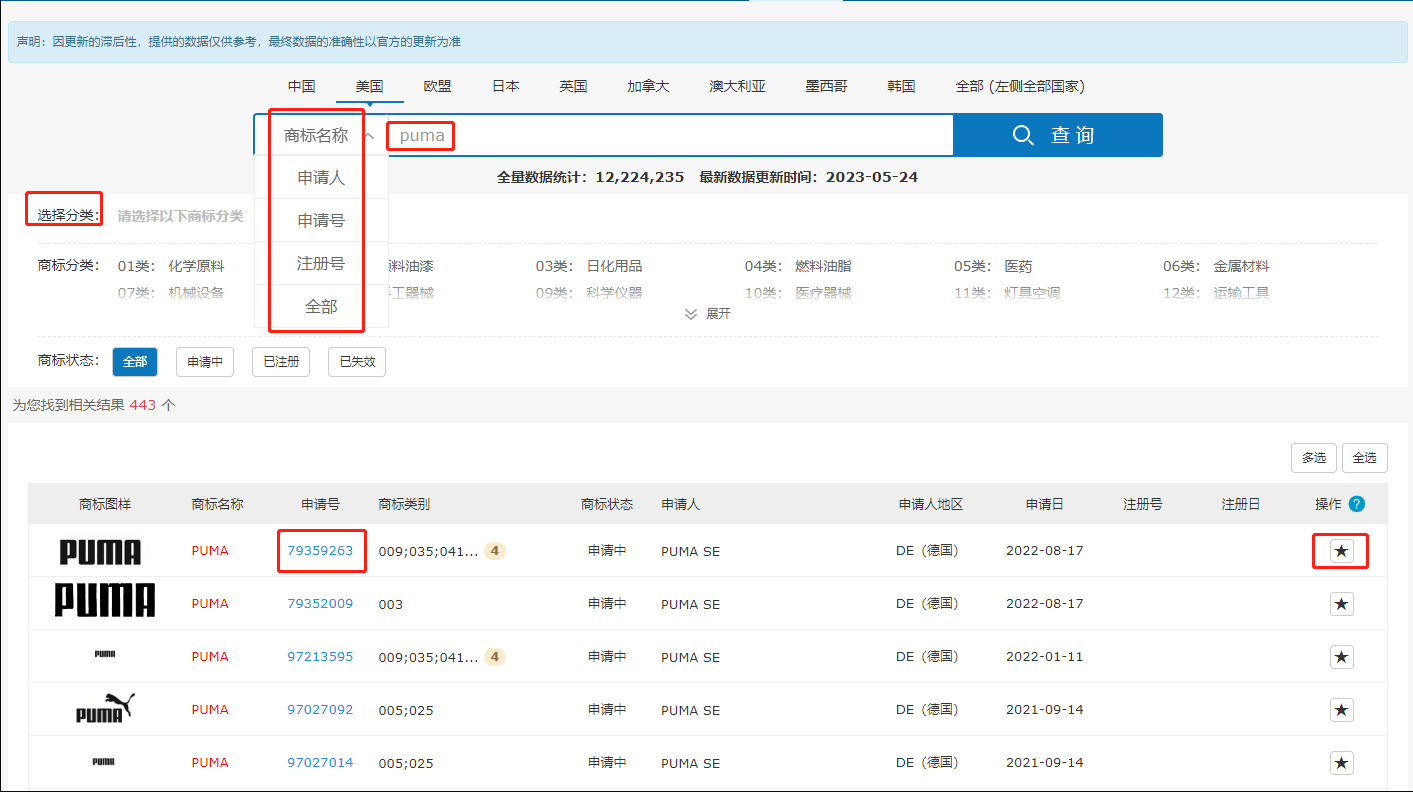Screen dimensions: 1413x792
Task: Open the leaping cat PUMA logo for 97027092
Action: (x=105, y=708)
